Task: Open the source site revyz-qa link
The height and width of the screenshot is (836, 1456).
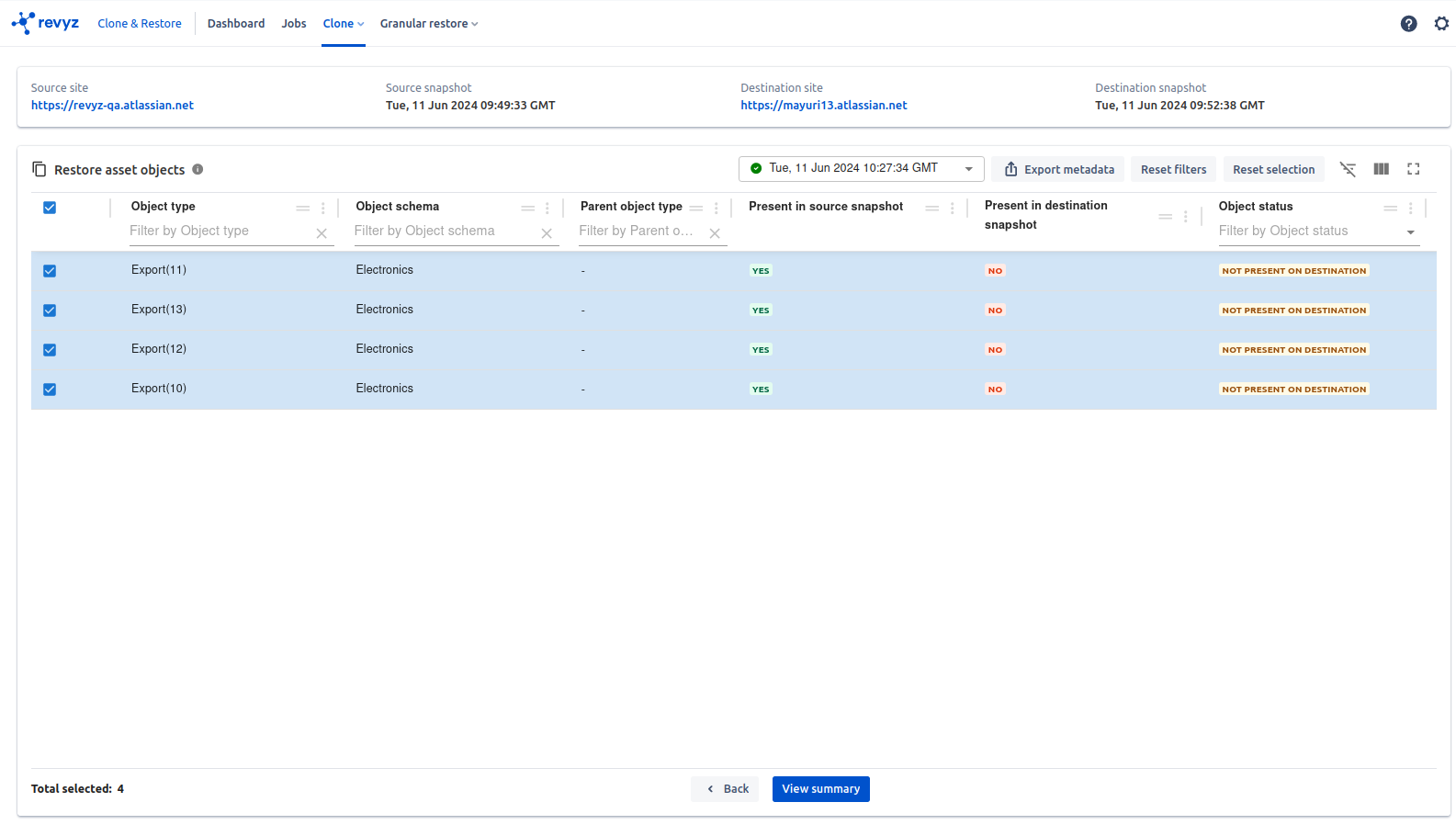Action: pyautogui.click(x=112, y=106)
